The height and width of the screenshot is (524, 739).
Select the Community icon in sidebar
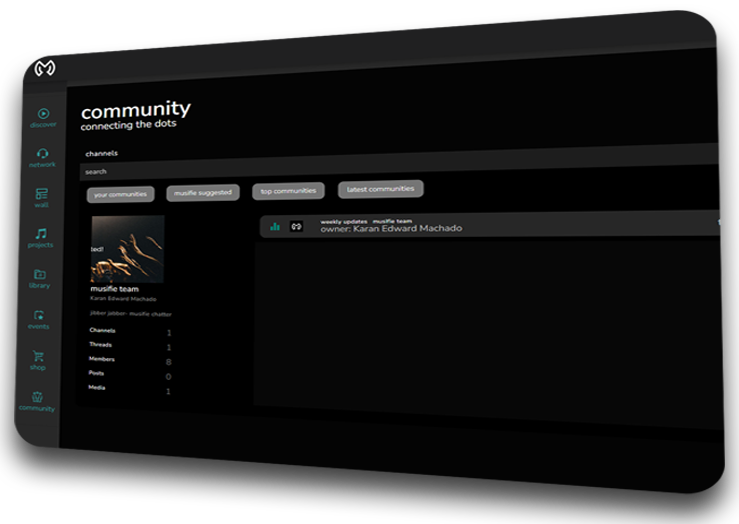click(38, 398)
